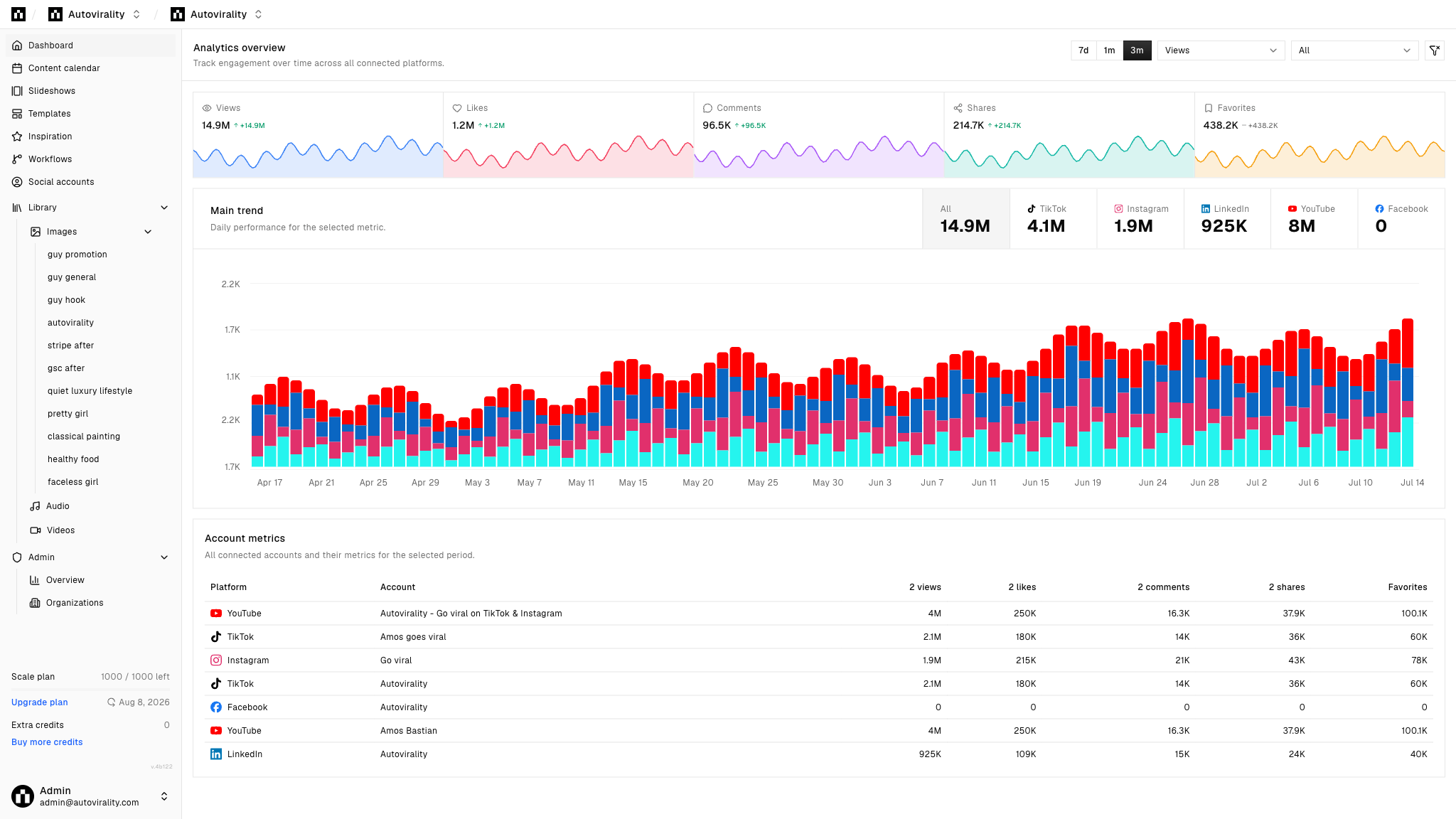Sort by the Favorites column header
The width and height of the screenshot is (1456, 819).
pyautogui.click(x=1408, y=587)
